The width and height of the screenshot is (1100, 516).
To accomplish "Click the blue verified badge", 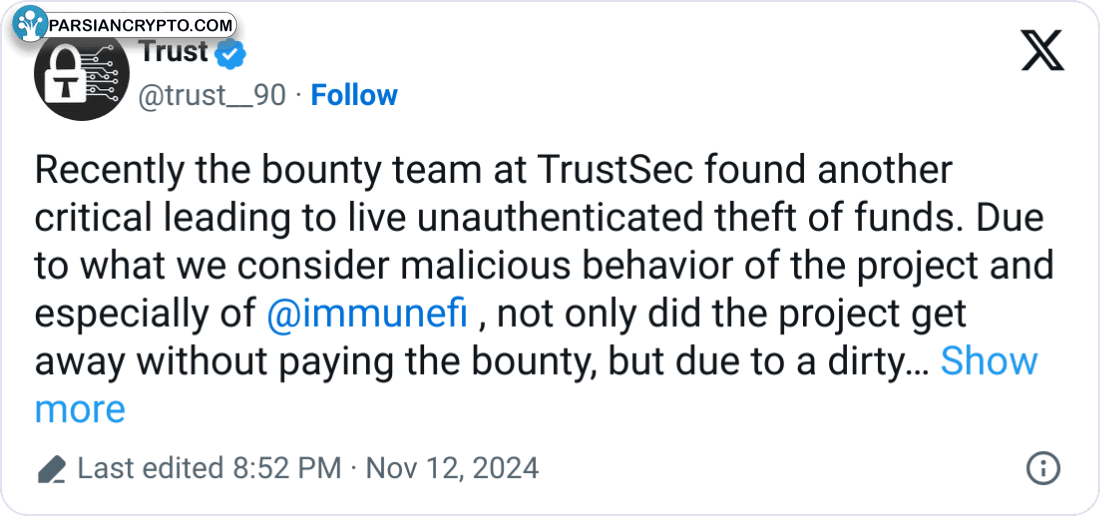I will tap(231, 52).
